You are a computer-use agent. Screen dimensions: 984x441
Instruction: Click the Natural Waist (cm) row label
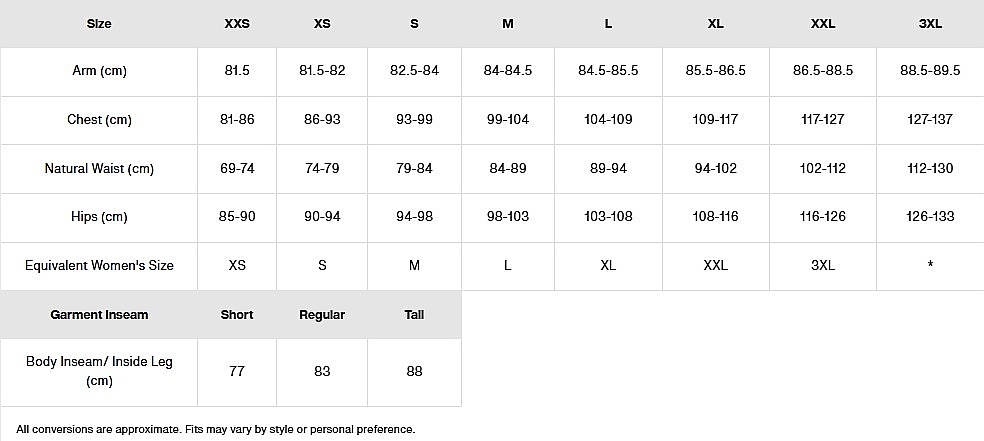[x=99, y=169]
